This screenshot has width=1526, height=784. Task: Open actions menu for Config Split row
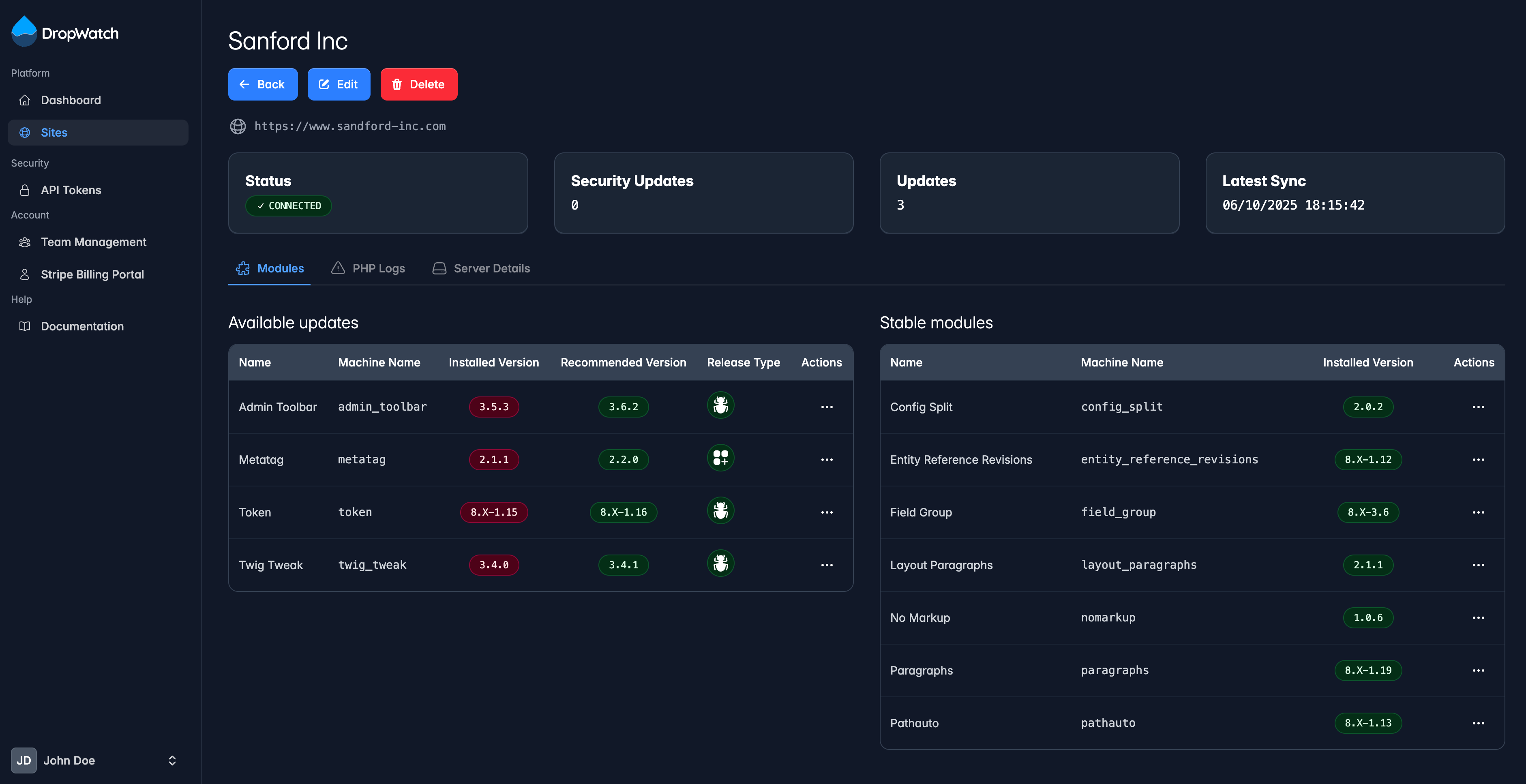1478,407
